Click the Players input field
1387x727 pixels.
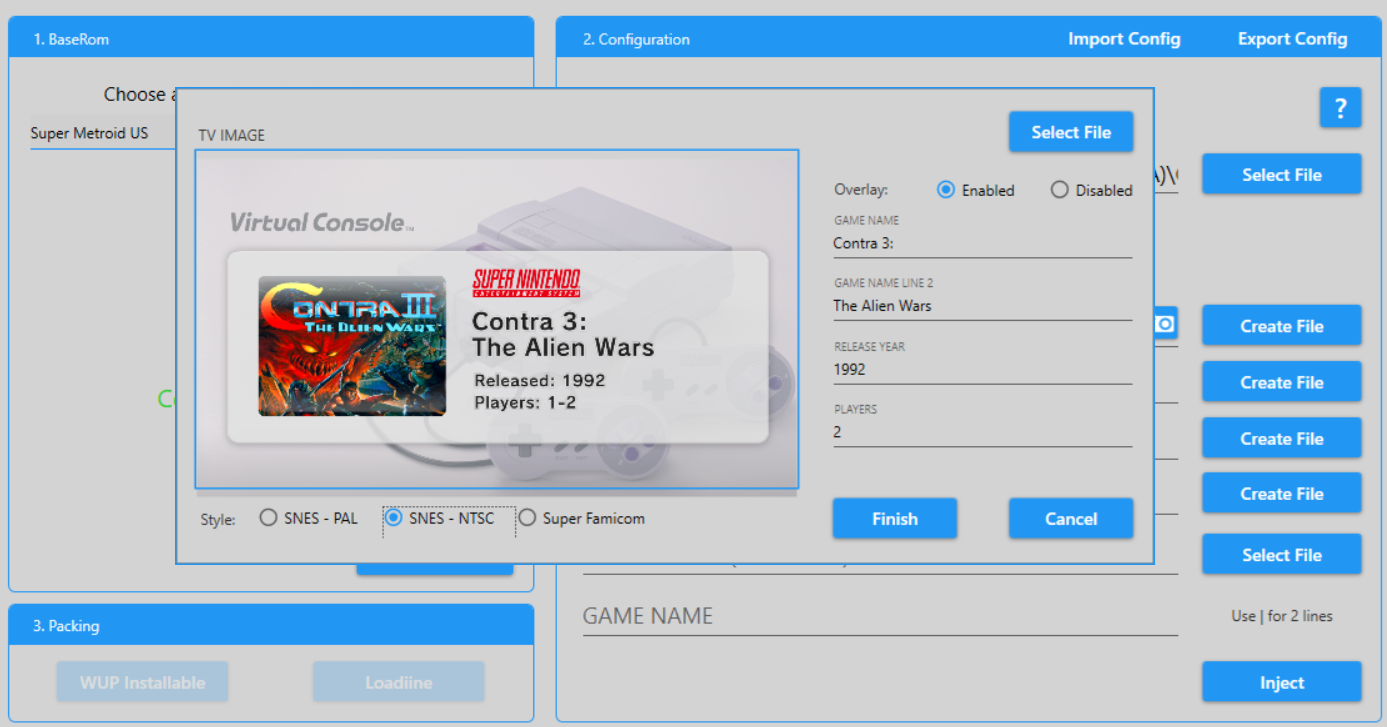tap(981, 432)
